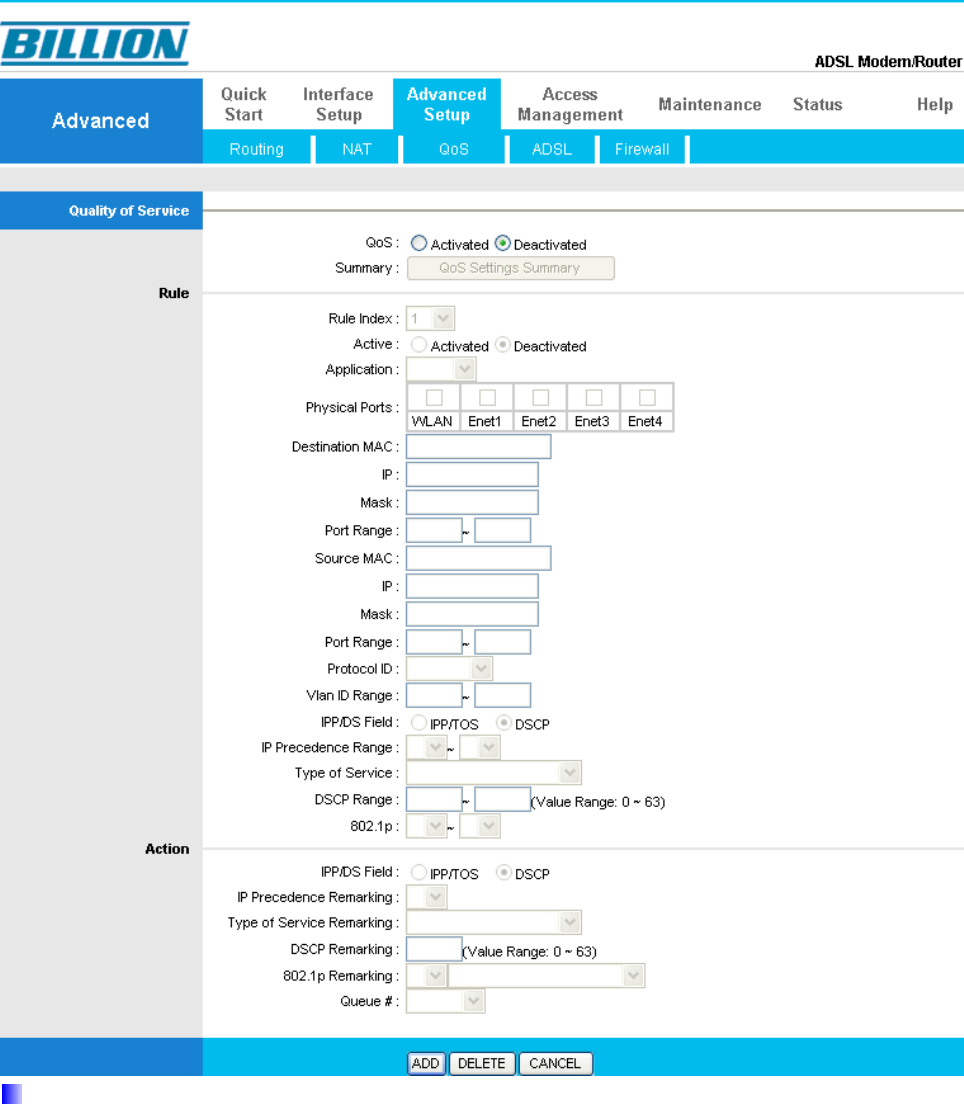Image resolution: width=964 pixels, height=1104 pixels.
Task: Go to Interface Setup tab
Action: (x=338, y=104)
